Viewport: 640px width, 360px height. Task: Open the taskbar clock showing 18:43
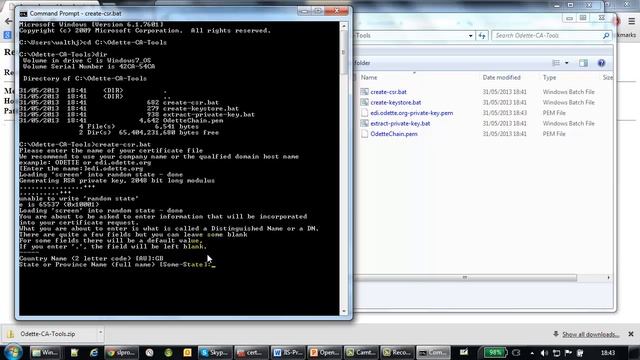click(x=608, y=352)
